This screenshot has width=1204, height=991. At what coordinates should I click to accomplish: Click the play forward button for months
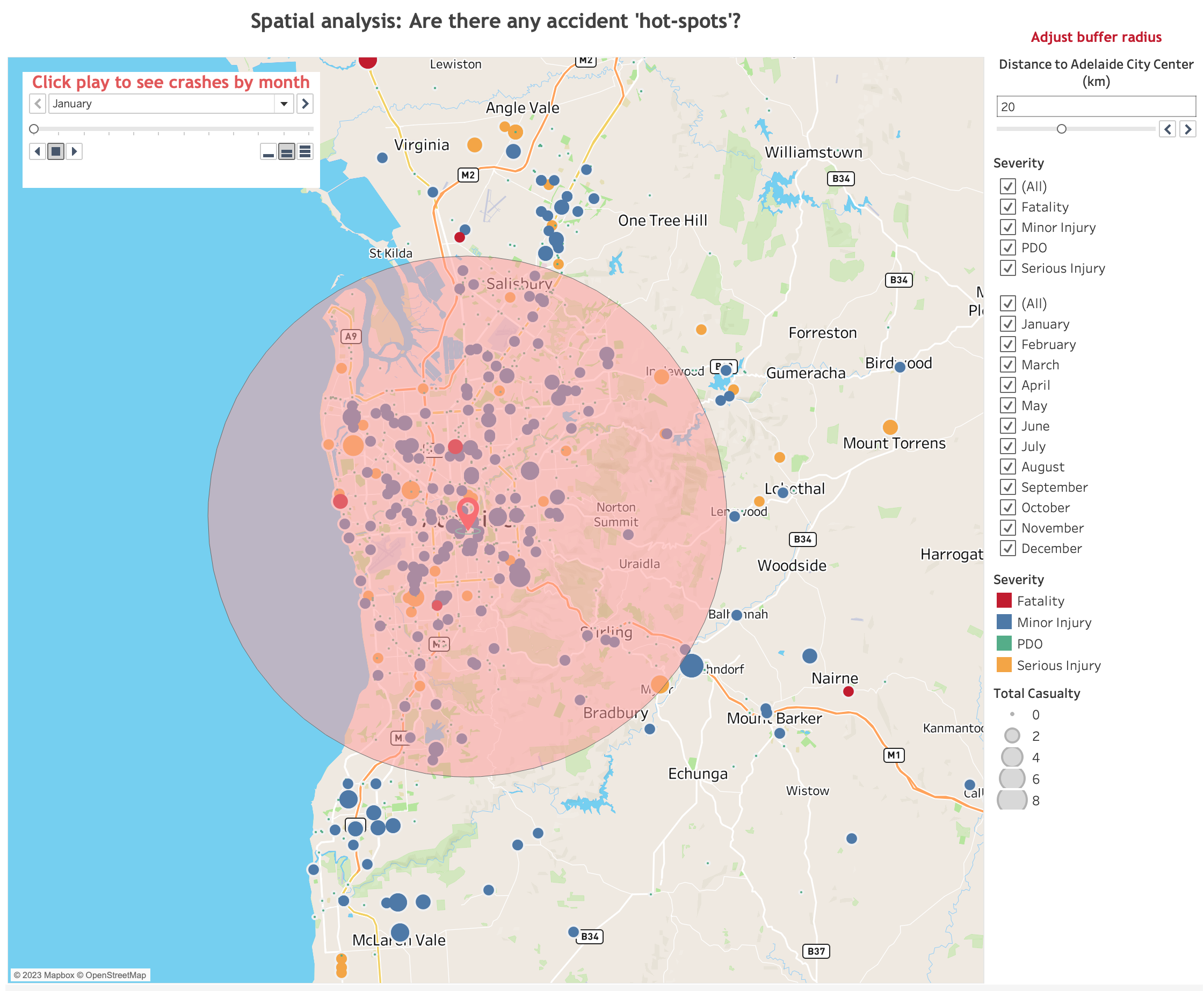coord(74,151)
